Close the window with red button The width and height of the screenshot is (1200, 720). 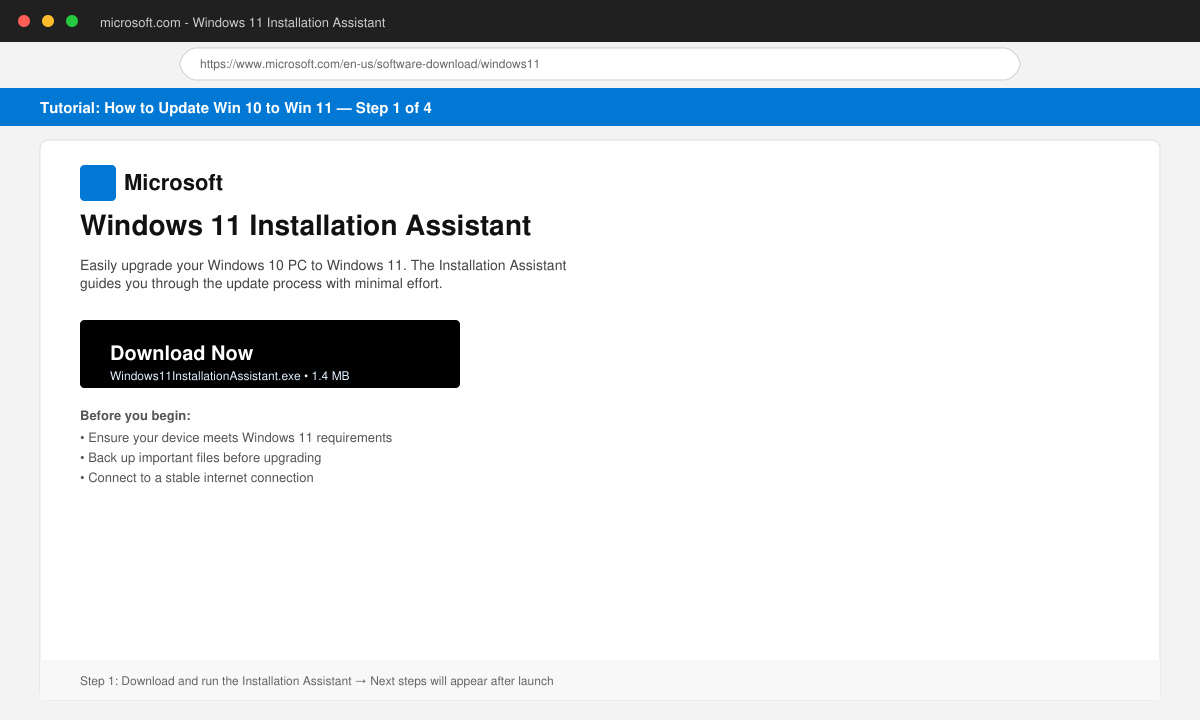[x=24, y=21]
